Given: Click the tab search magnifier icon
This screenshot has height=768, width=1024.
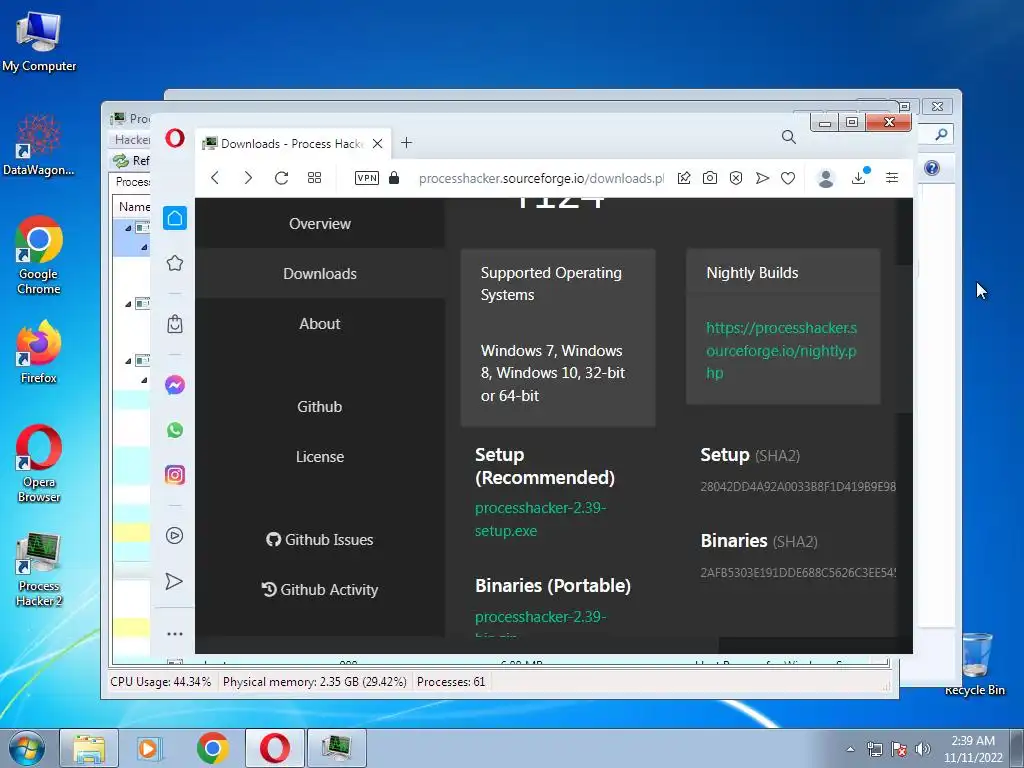Looking at the screenshot, I should pos(789,136).
